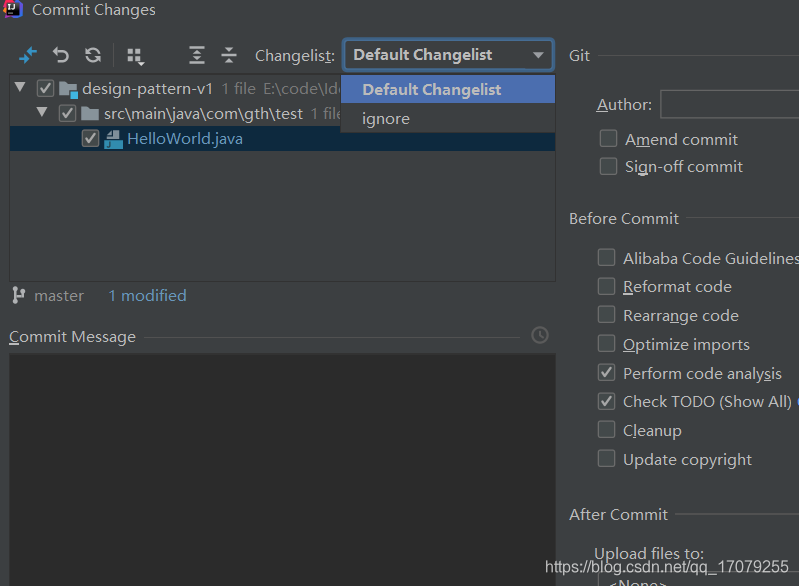The image size is (799, 586).
Task: Select the HelloWorld.java file row
Action: (x=282, y=139)
